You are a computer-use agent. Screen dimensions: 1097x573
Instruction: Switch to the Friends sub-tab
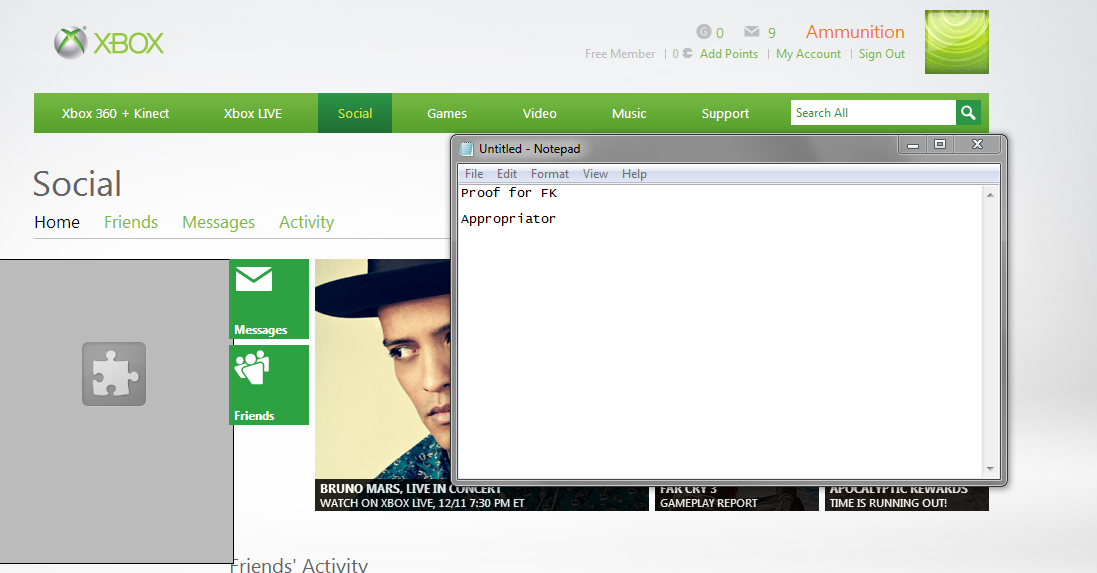point(131,222)
